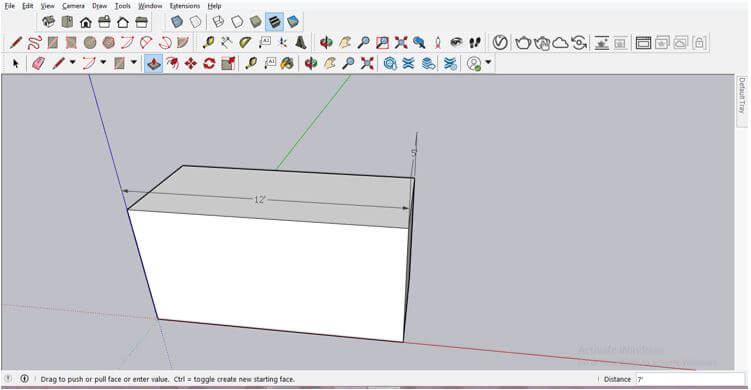Image resolution: width=751 pixels, height=390 pixels.
Task: Open the V-Ray Asset Editor
Action: (500, 43)
